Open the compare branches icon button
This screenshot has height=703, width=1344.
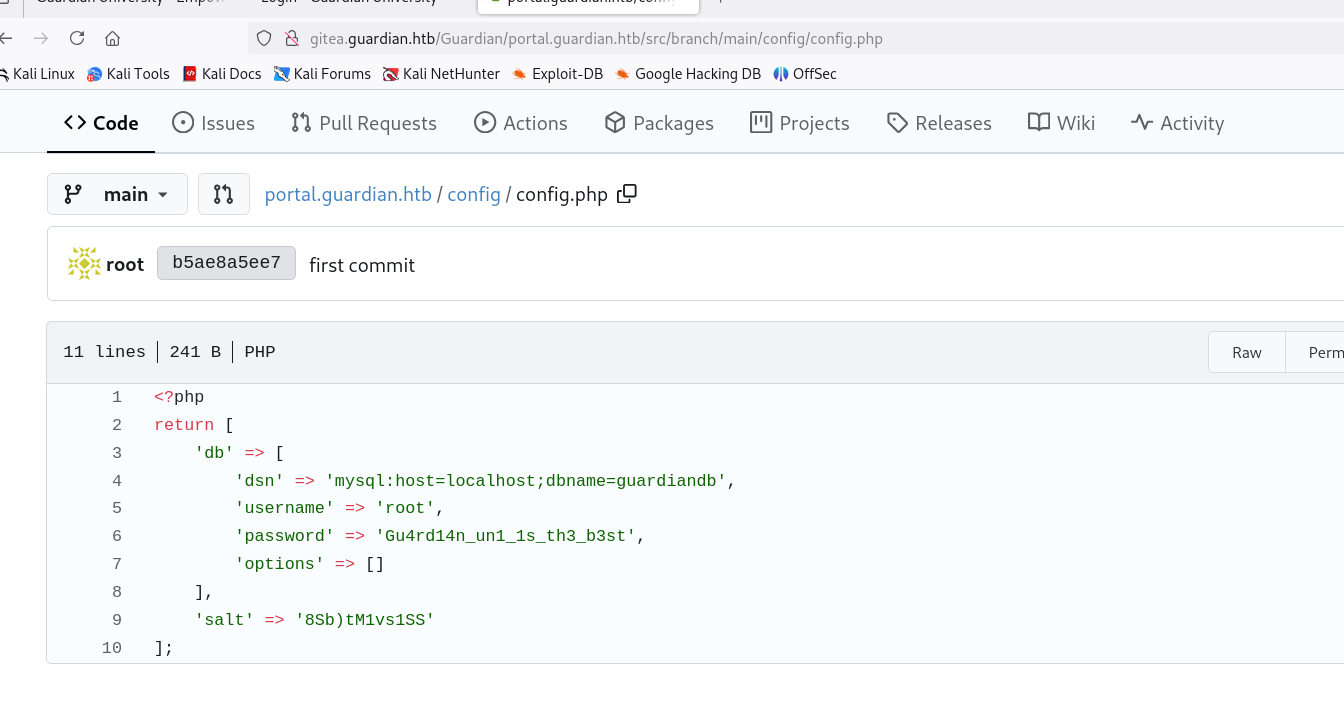[x=224, y=194]
